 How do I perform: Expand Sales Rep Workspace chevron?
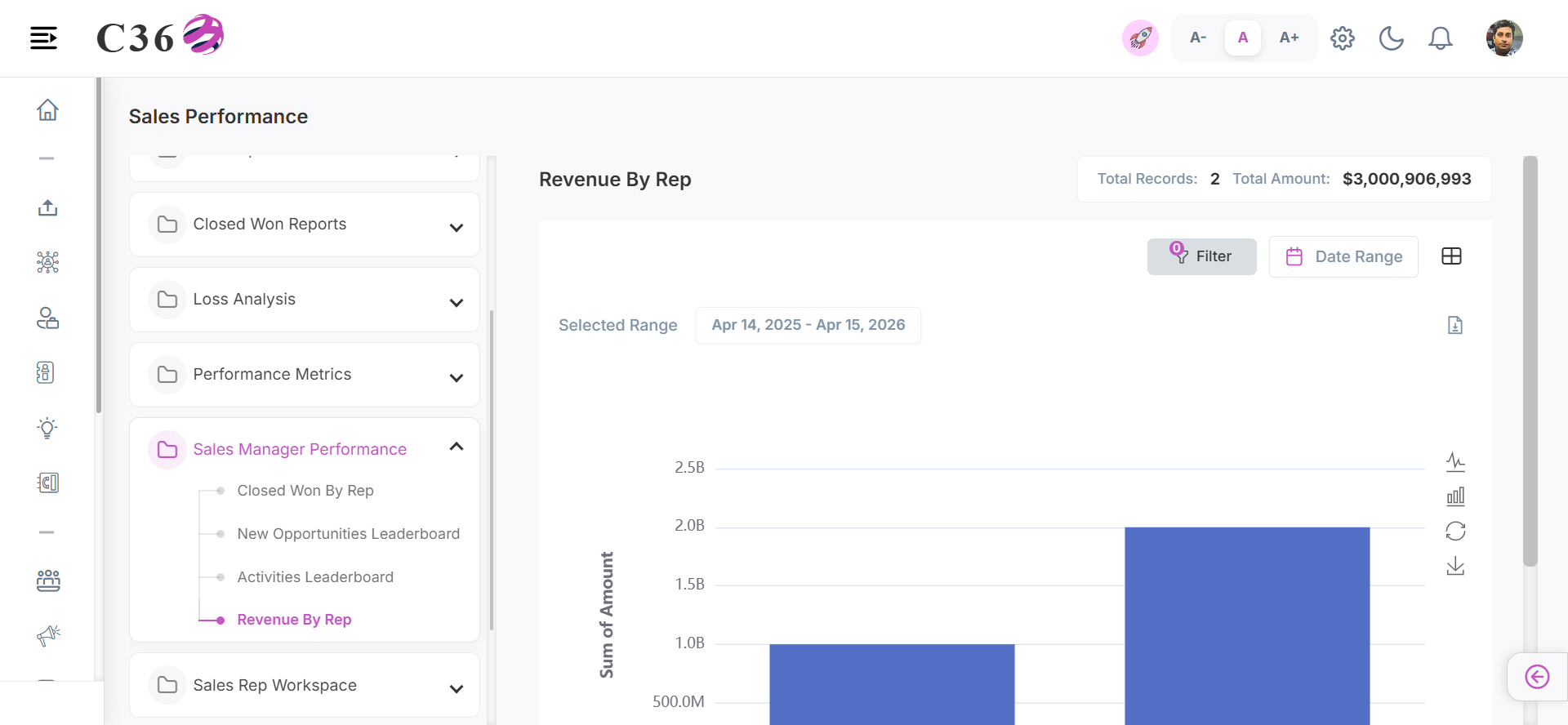coord(457,688)
